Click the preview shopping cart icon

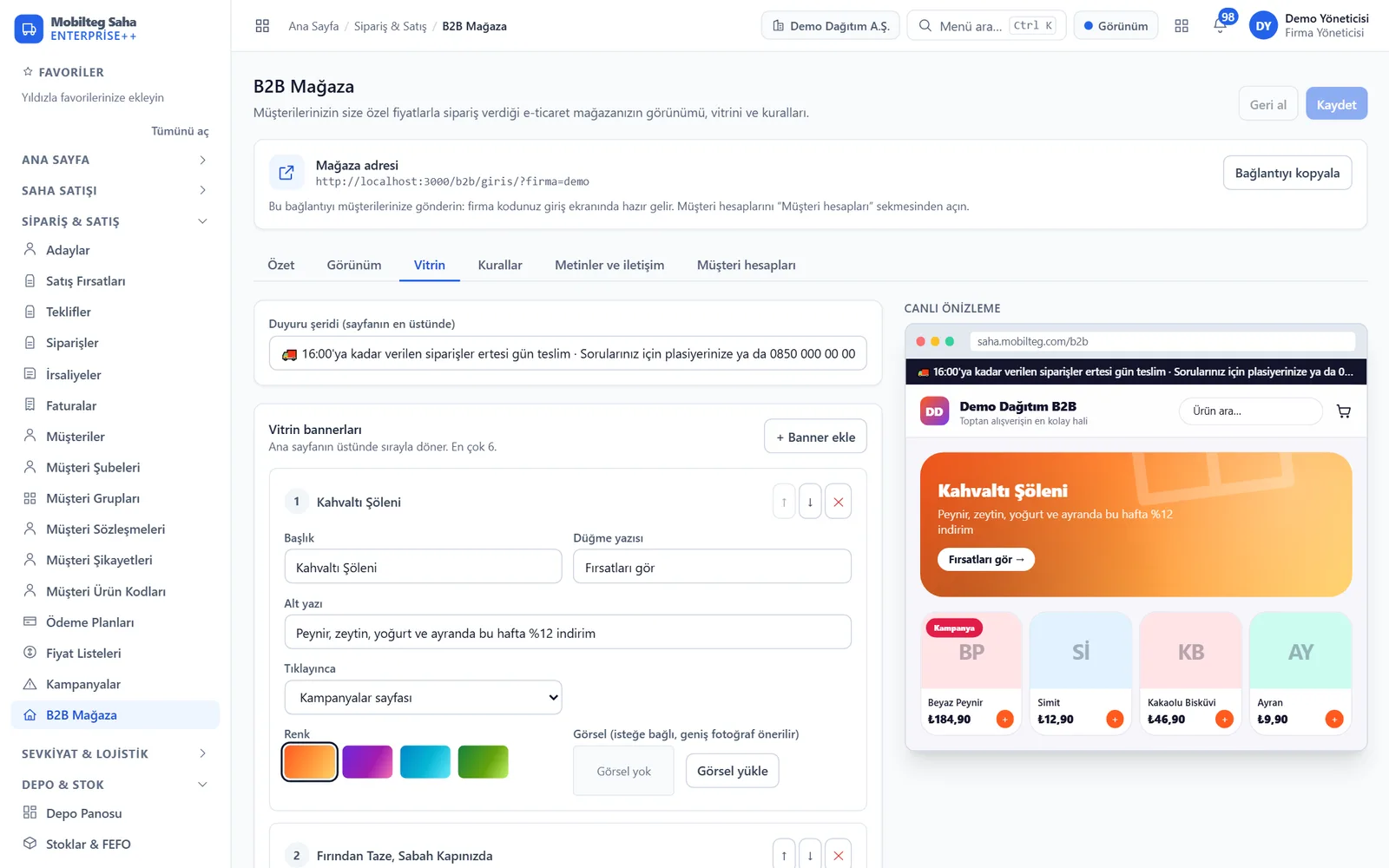click(x=1344, y=411)
